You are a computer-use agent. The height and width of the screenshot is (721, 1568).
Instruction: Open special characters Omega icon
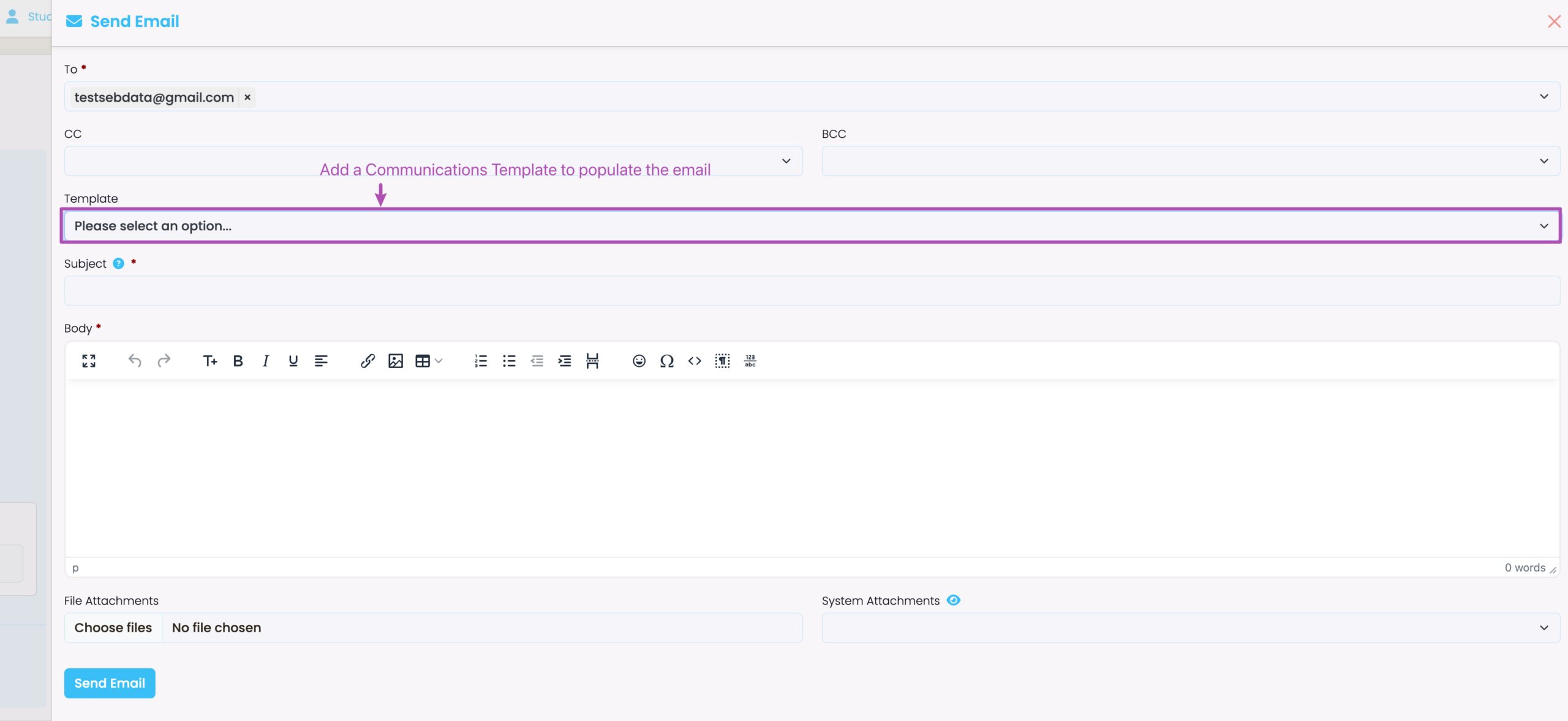click(666, 361)
